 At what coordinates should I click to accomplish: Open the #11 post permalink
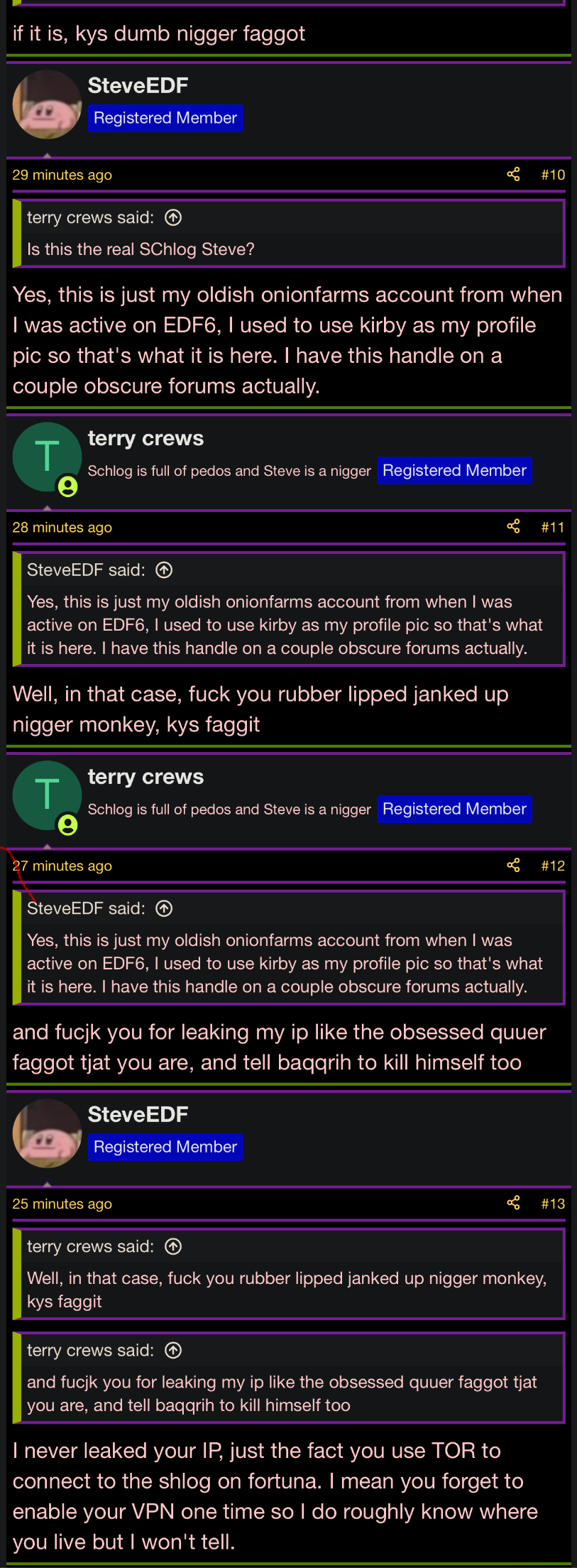(x=553, y=527)
